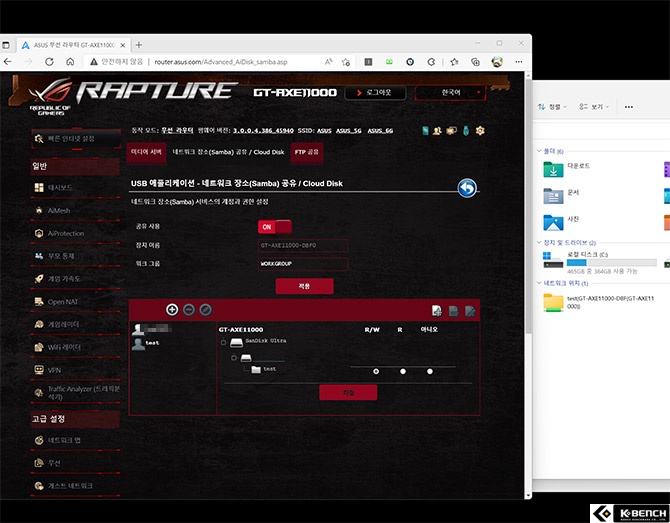Open Edge favorites star icon

pyautogui.click(x=454, y=62)
